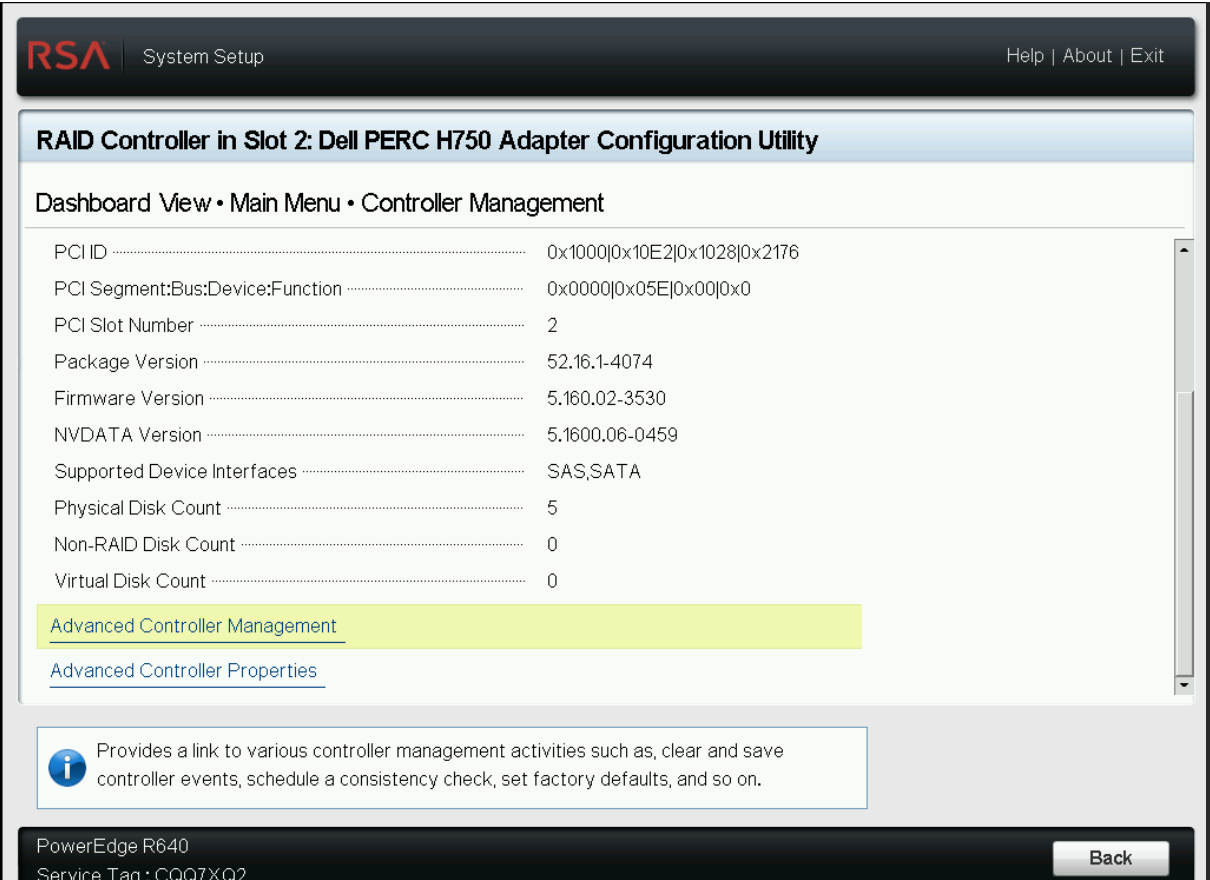Viewport: 1210px width, 880px height.
Task: Click the Service Tag text
Action: click(141, 873)
